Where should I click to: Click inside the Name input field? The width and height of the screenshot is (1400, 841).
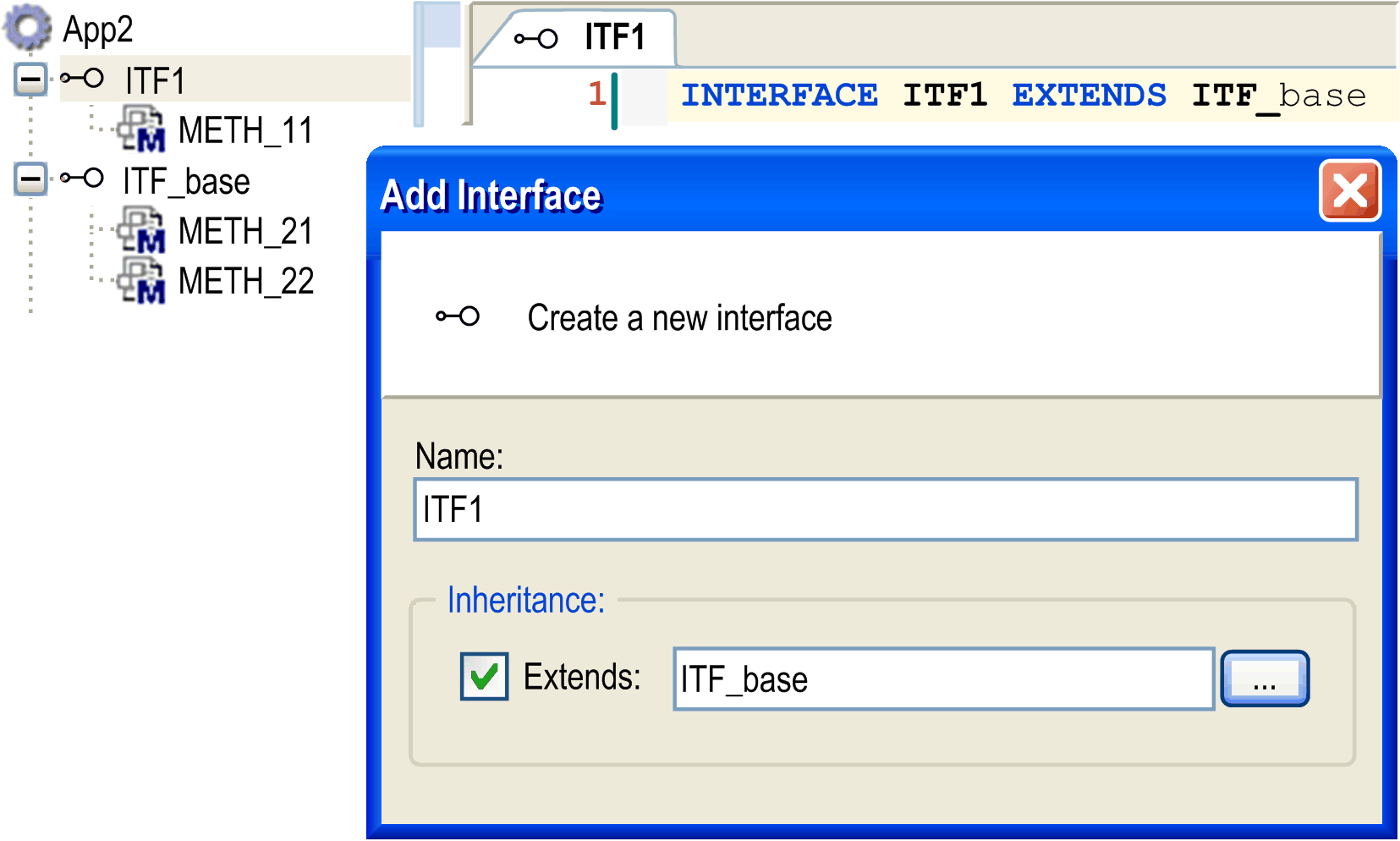(884, 508)
